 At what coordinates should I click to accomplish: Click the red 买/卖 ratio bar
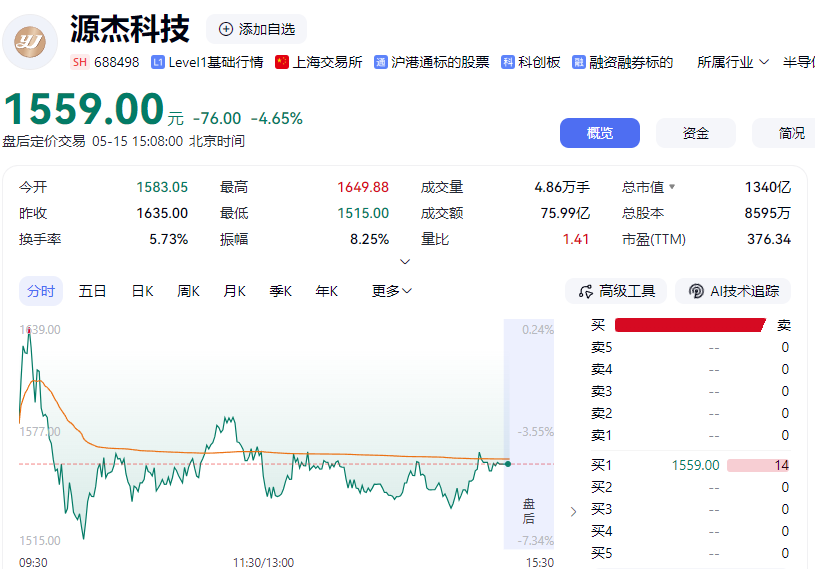coord(690,325)
